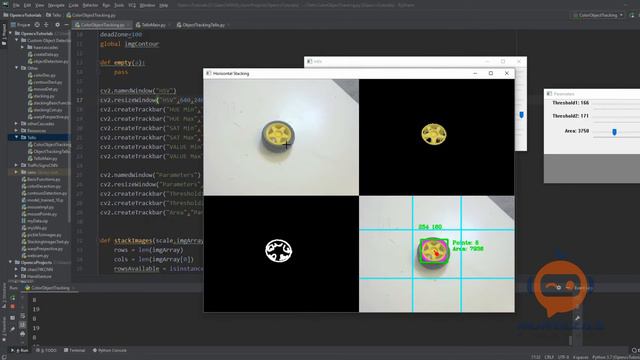Click the expand/collapse all icon in Project panel

pos(46,25)
